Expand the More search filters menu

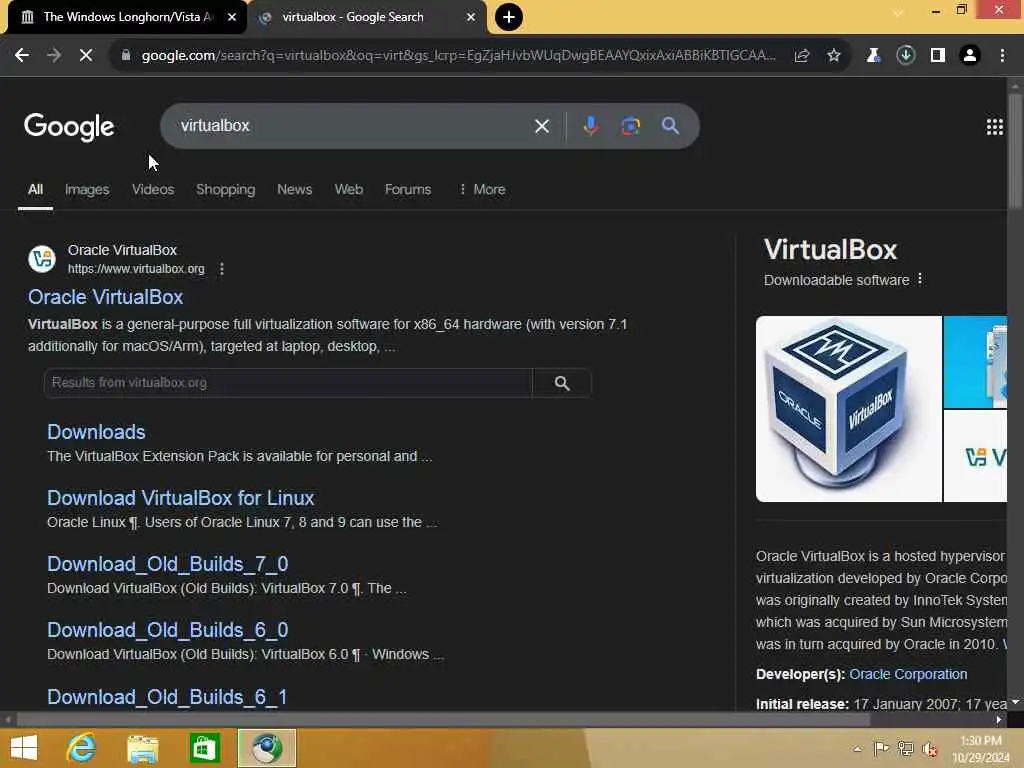(482, 189)
